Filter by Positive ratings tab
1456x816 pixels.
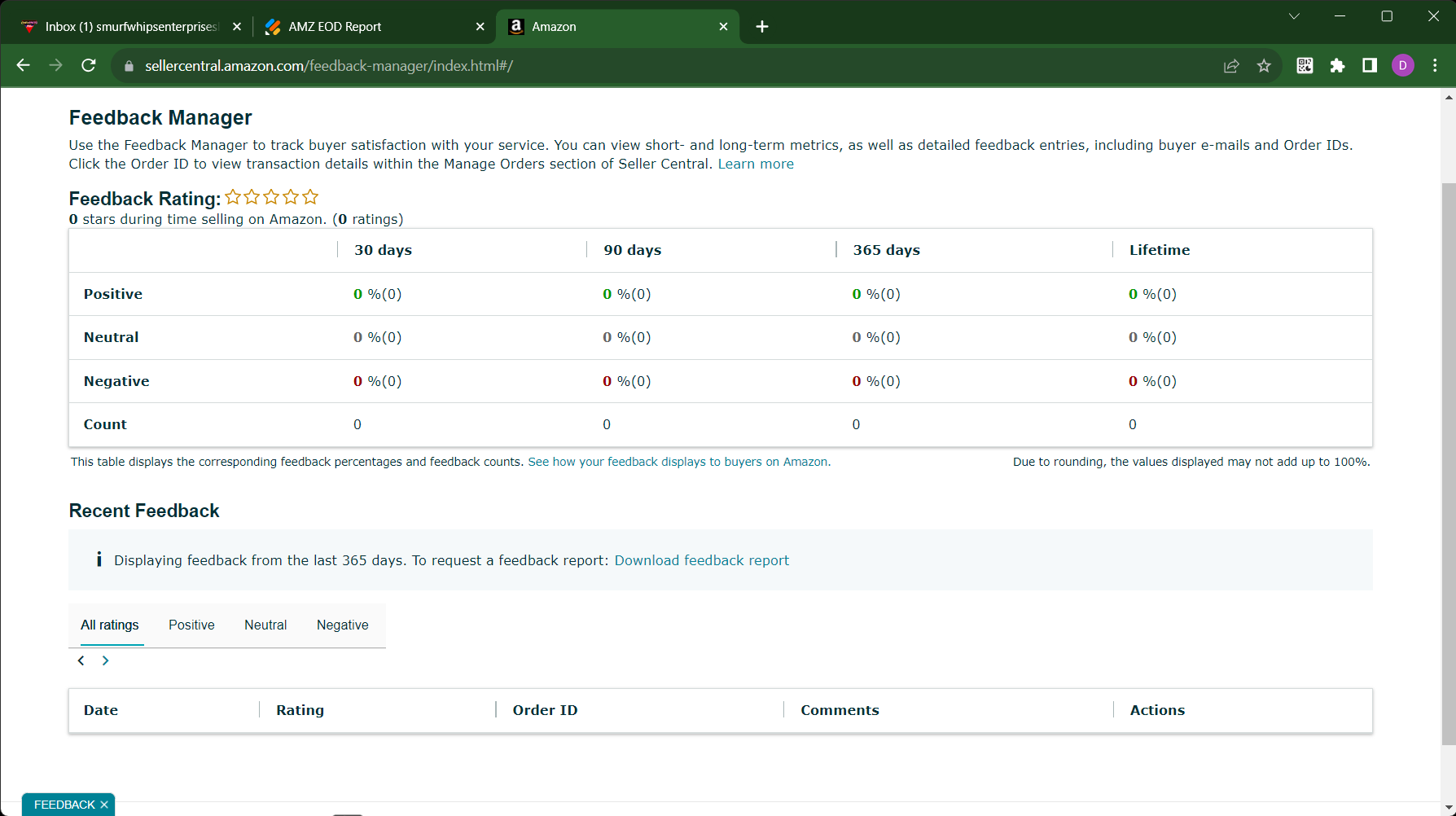(x=191, y=625)
